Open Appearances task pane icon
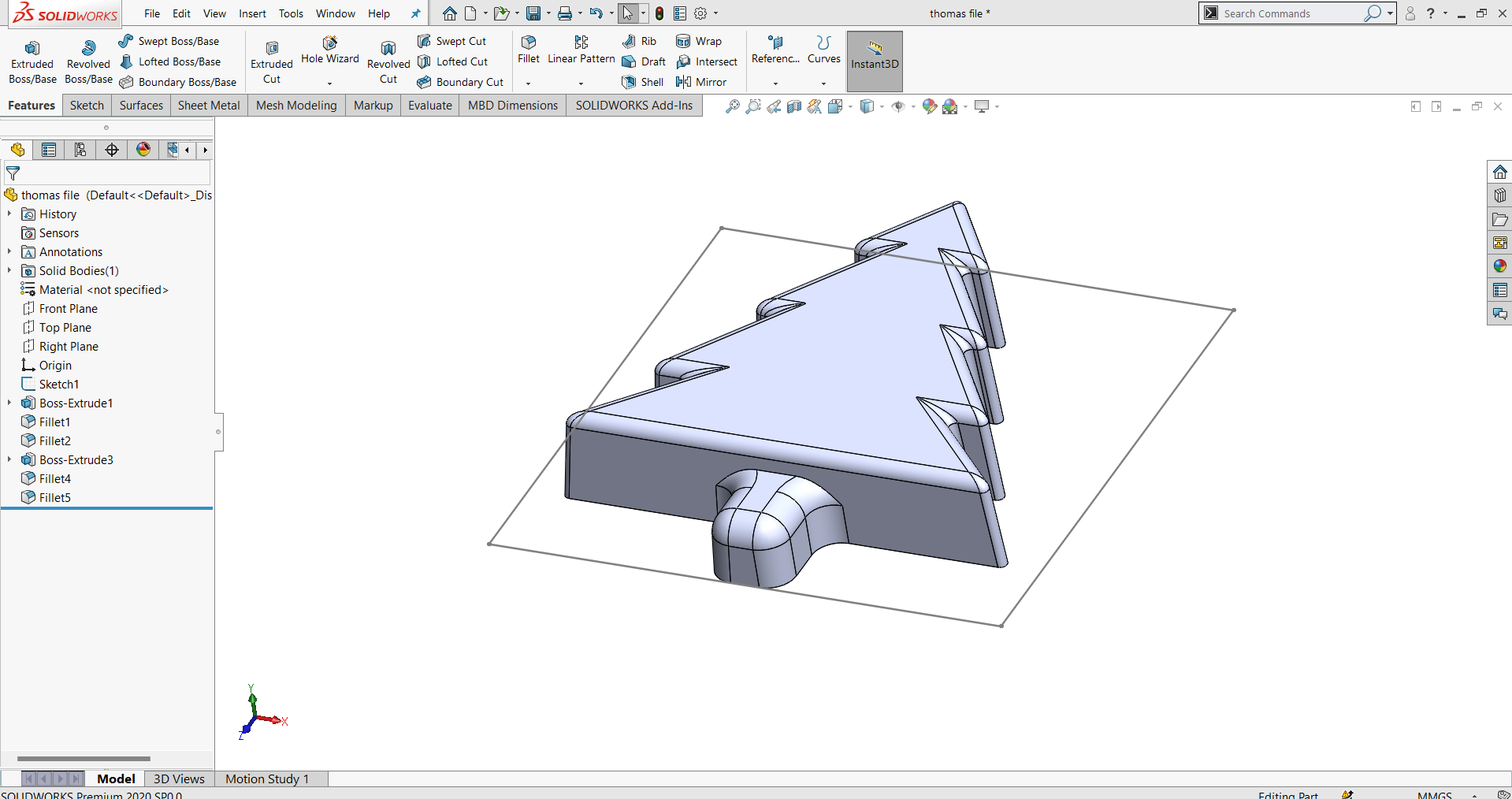 point(1500,266)
